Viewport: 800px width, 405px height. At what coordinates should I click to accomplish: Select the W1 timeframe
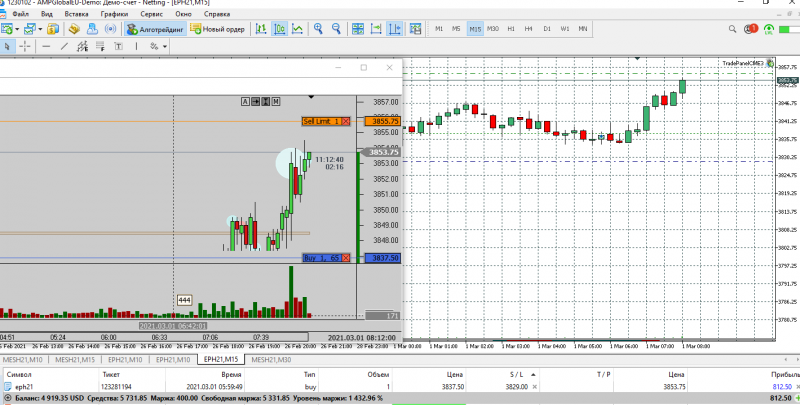coord(565,29)
